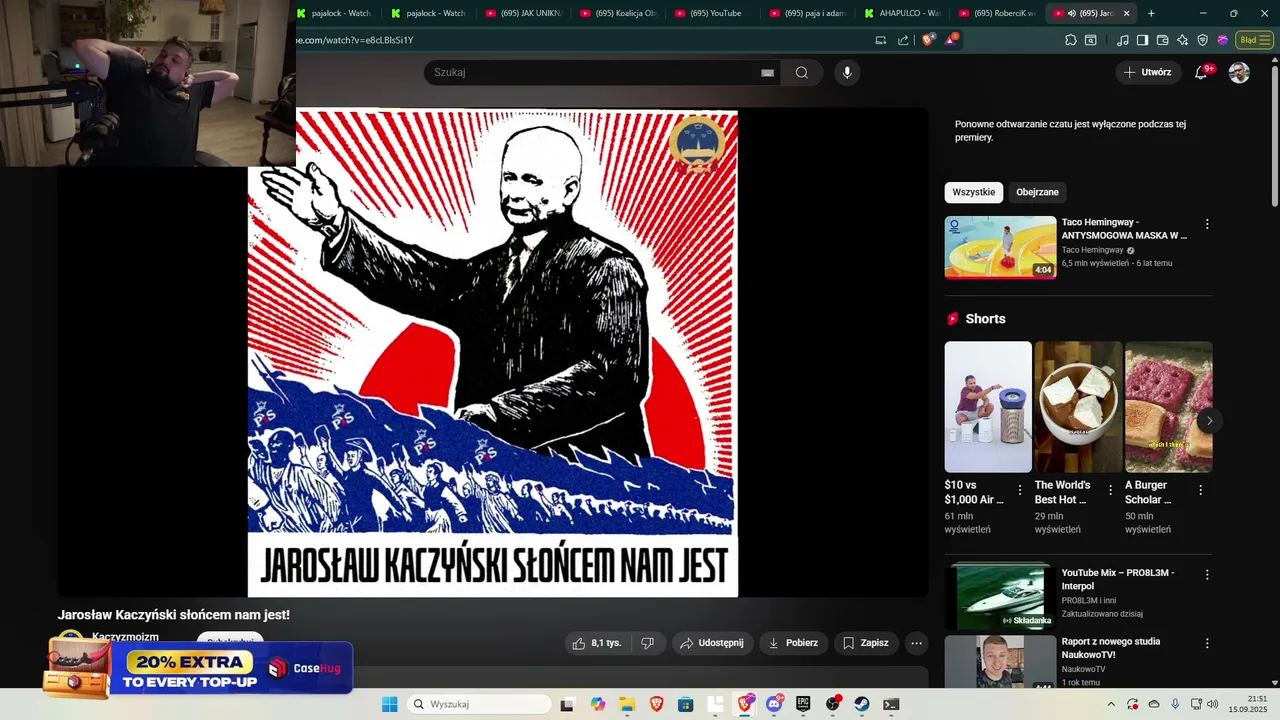Show next Shorts with the right chevron

[1209, 421]
